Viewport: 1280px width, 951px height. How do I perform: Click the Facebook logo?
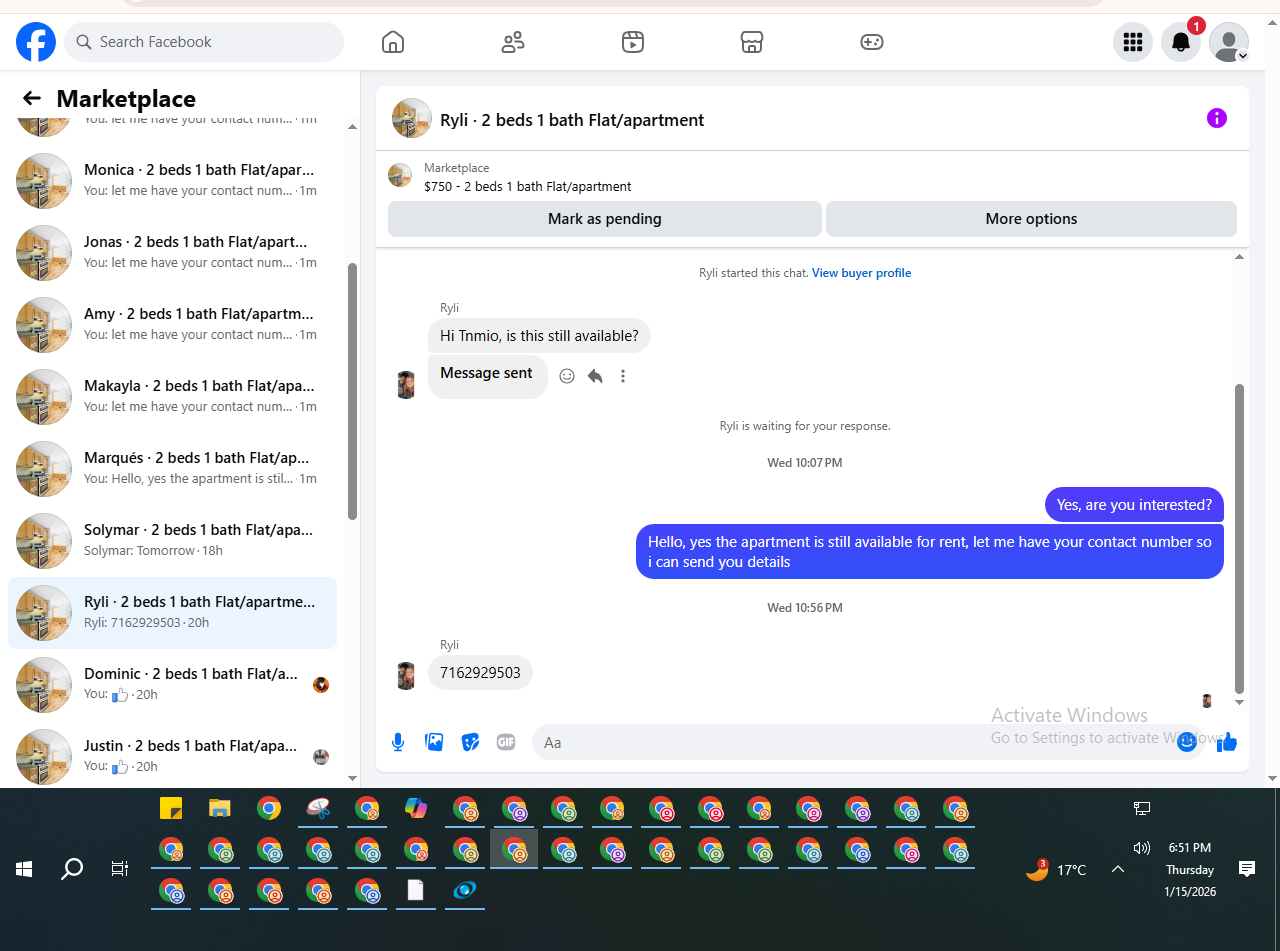point(36,42)
